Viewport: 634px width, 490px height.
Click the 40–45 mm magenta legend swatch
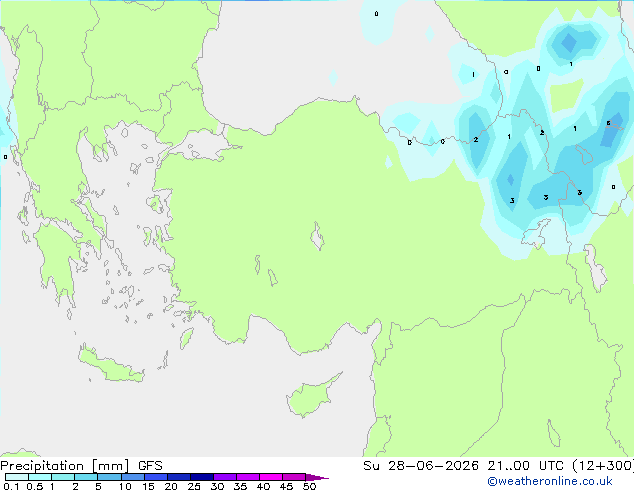(x=271, y=477)
